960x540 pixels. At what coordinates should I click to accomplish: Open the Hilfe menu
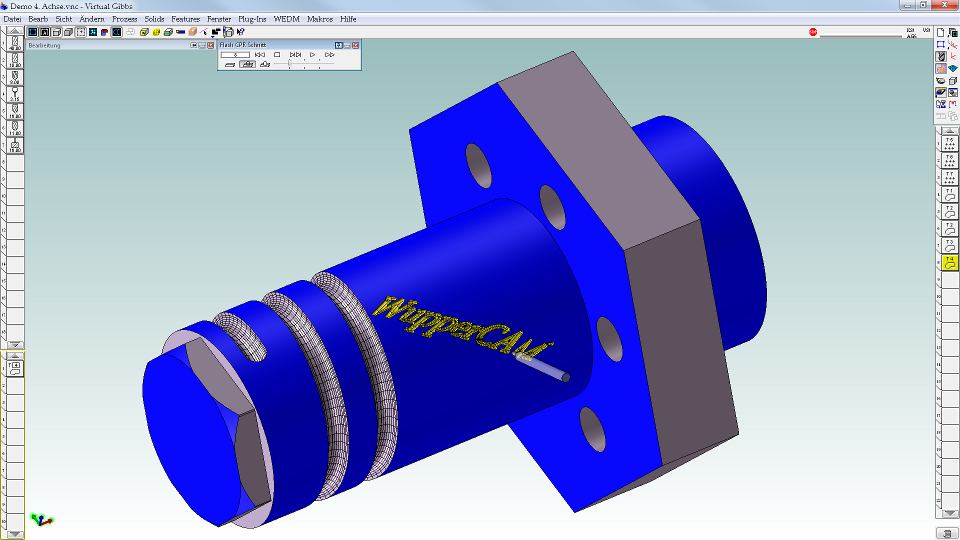[x=348, y=19]
